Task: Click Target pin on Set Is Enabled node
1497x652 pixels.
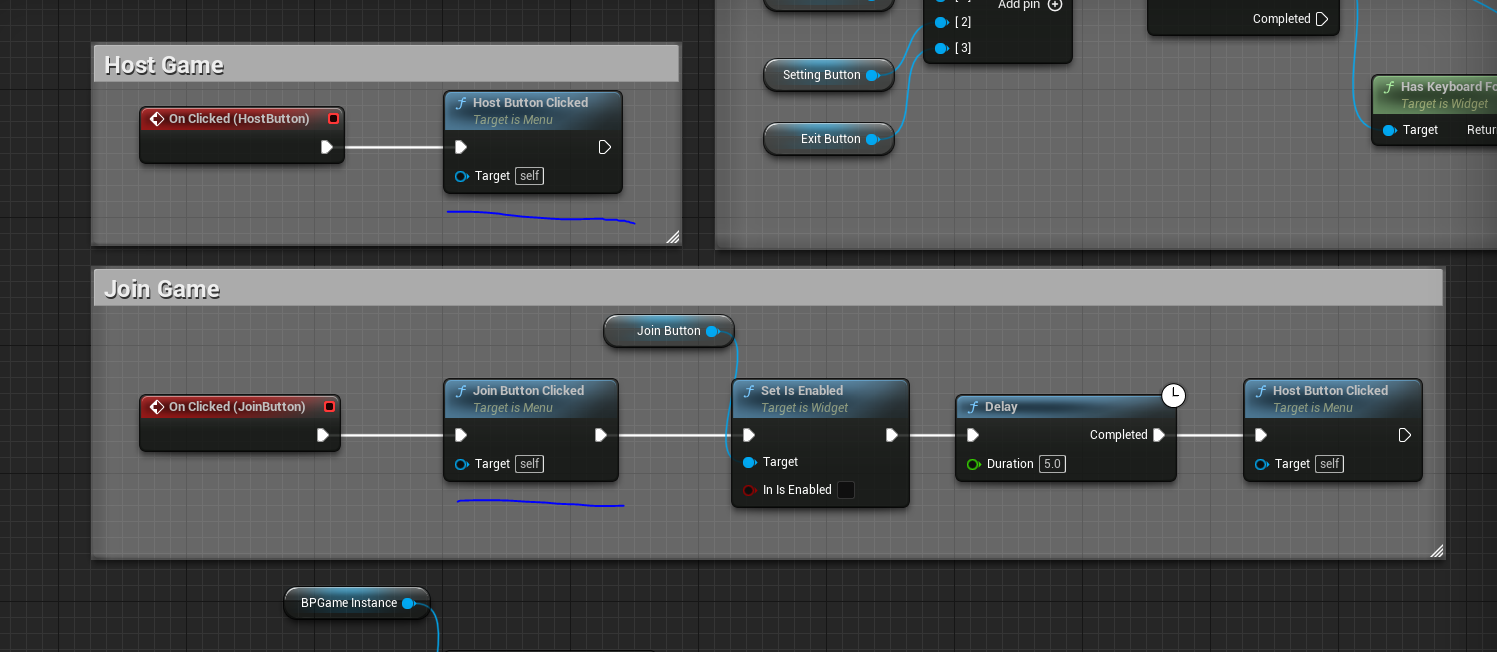Action: (749, 462)
